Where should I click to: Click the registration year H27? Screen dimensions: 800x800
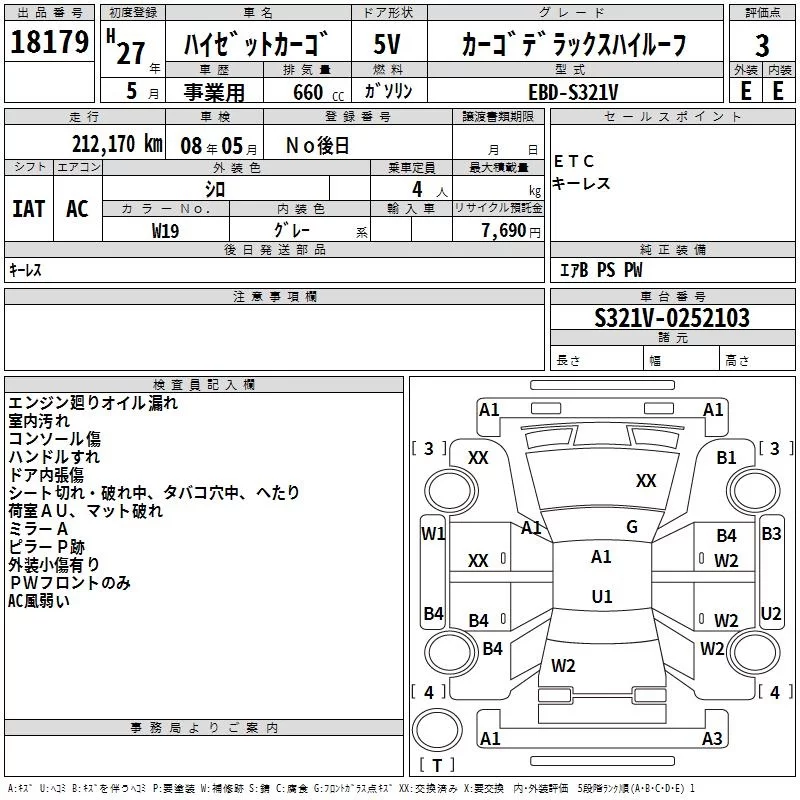(x=126, y=47)
